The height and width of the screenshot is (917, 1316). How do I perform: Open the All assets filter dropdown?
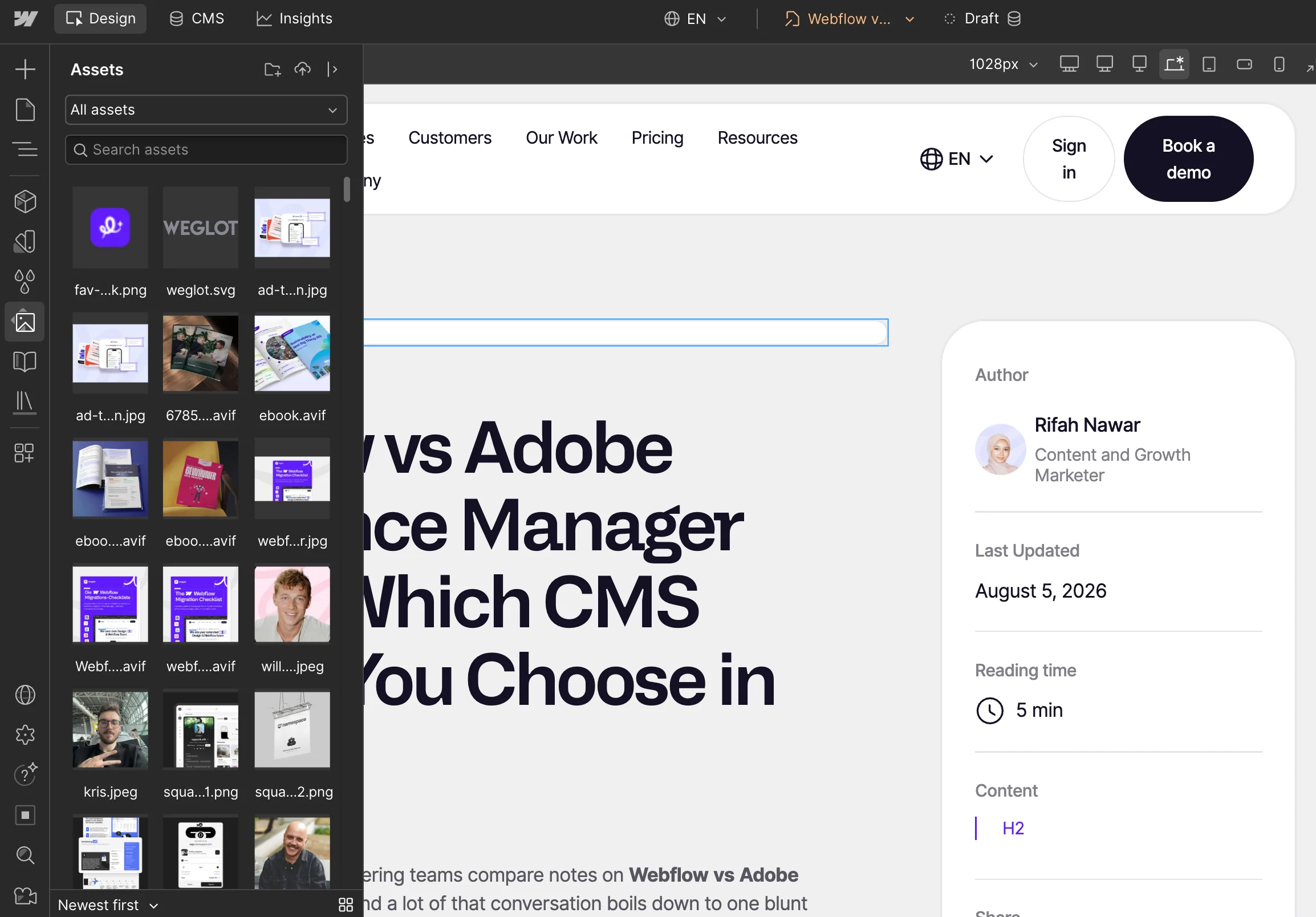(x=206, y=109)
